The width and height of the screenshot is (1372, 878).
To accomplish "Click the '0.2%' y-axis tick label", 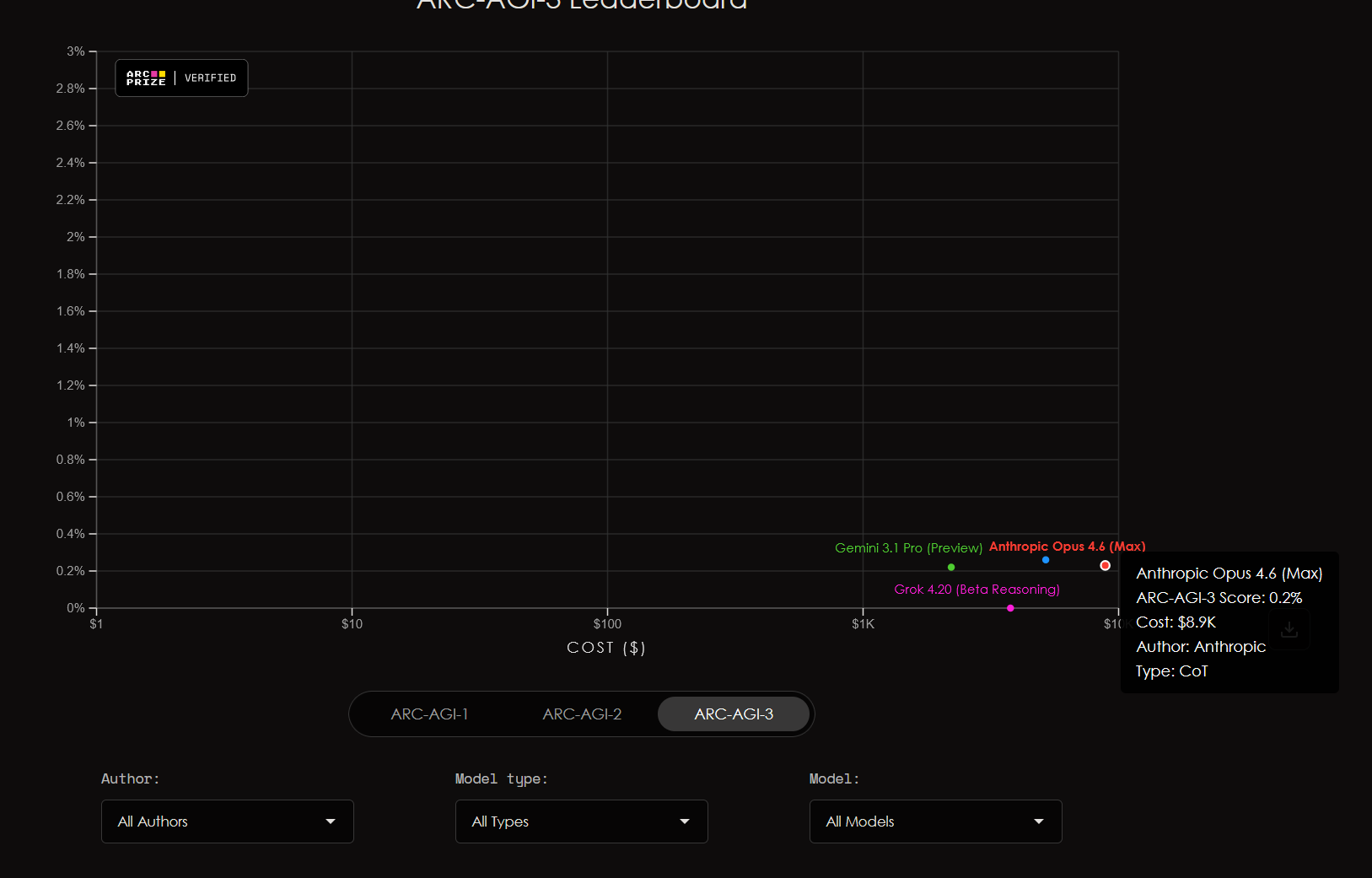I will pos(71,571).
